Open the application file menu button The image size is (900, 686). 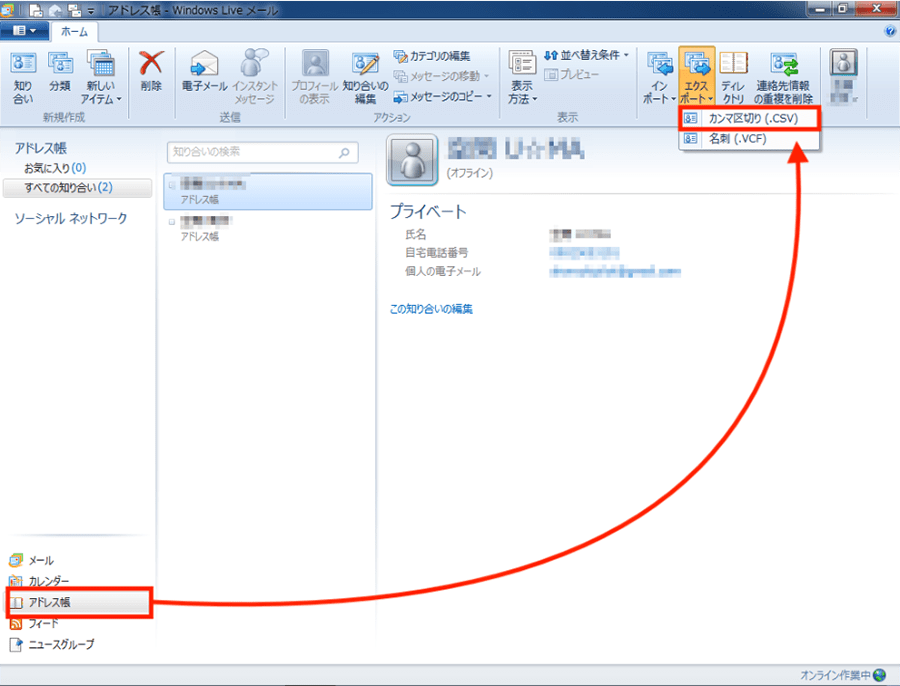click(x=24, y=31)
